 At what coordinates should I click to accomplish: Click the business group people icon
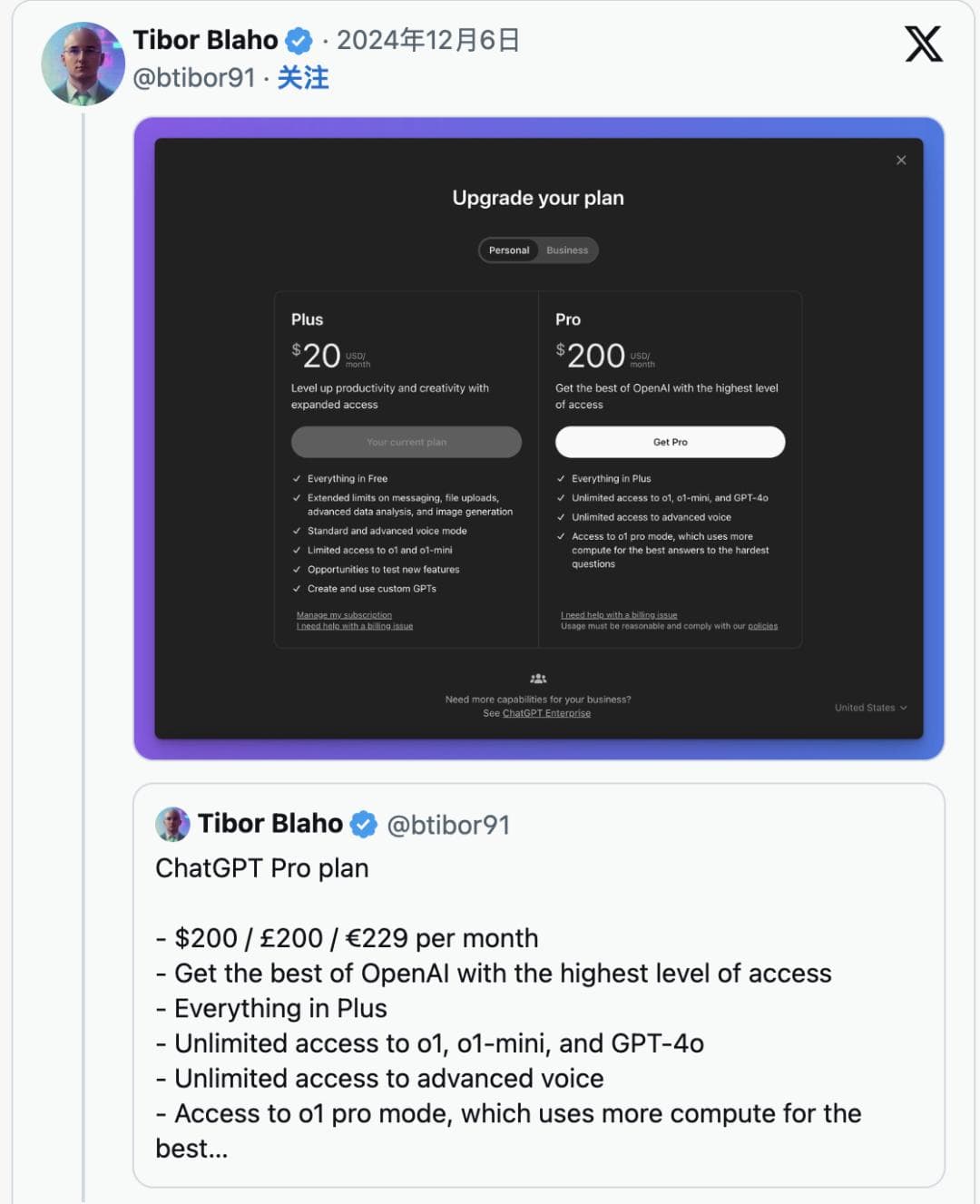[538, 679]
